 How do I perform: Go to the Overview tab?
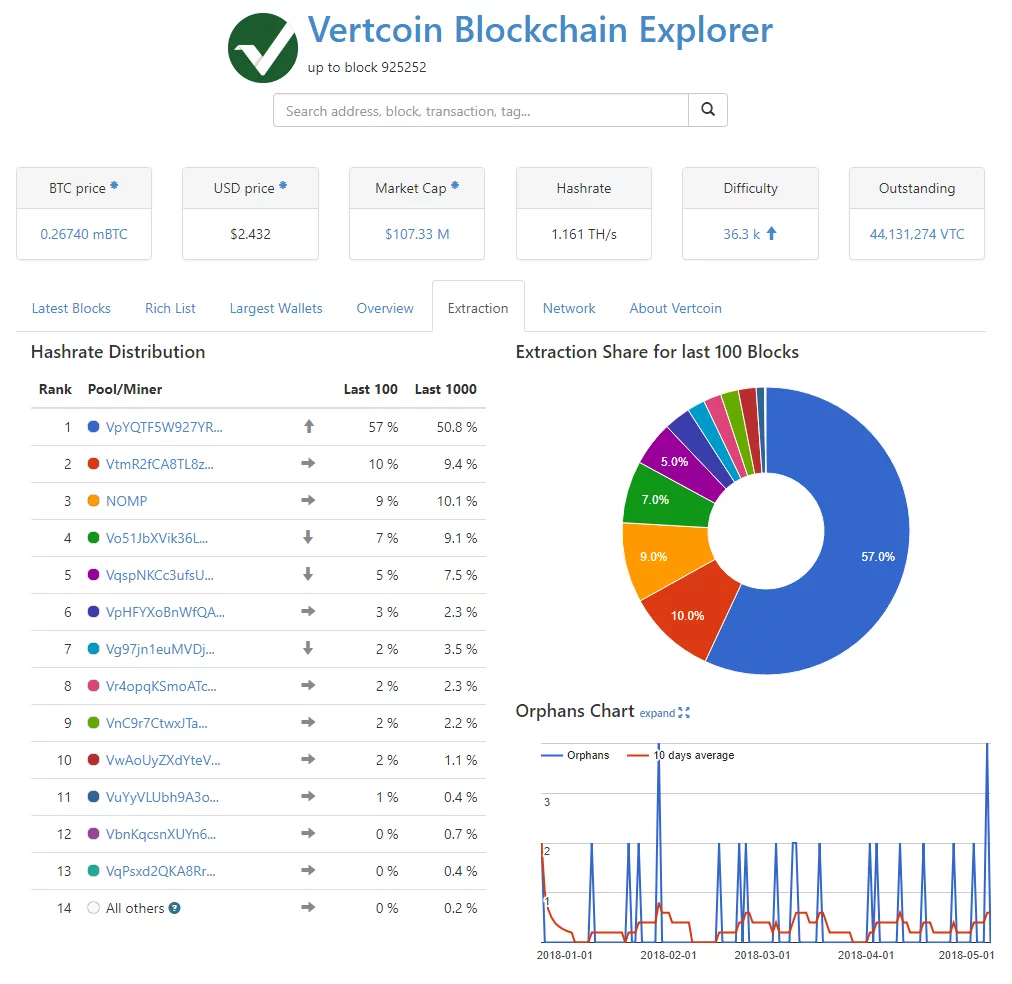(385, 308)
